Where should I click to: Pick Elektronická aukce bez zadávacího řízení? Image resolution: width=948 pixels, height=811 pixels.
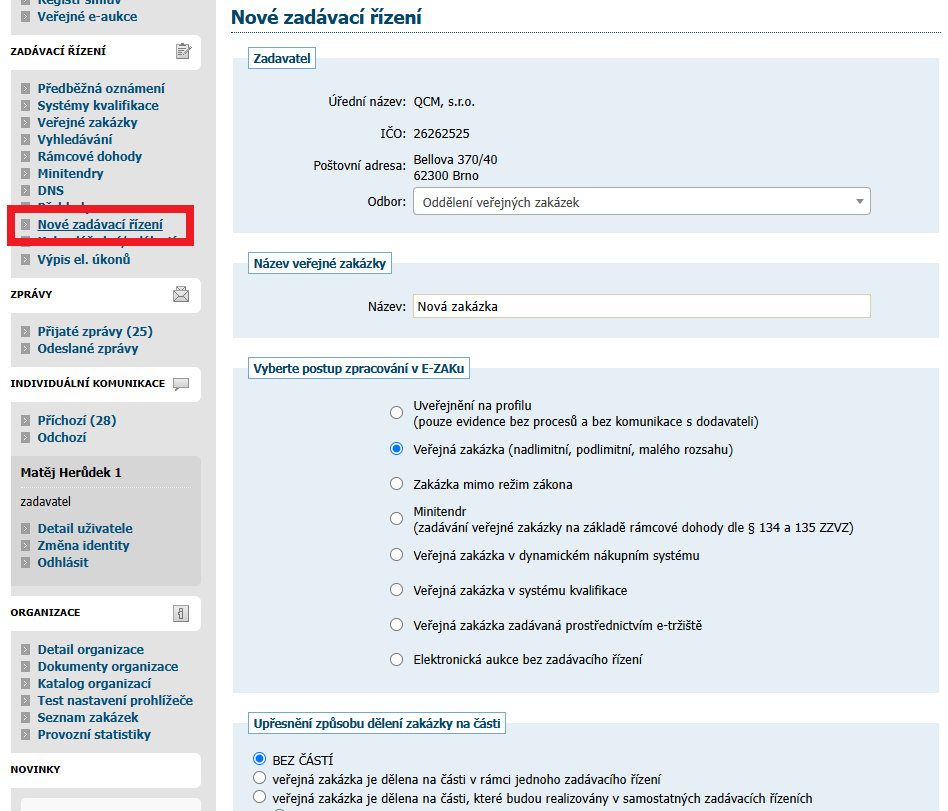coord(397,660)
